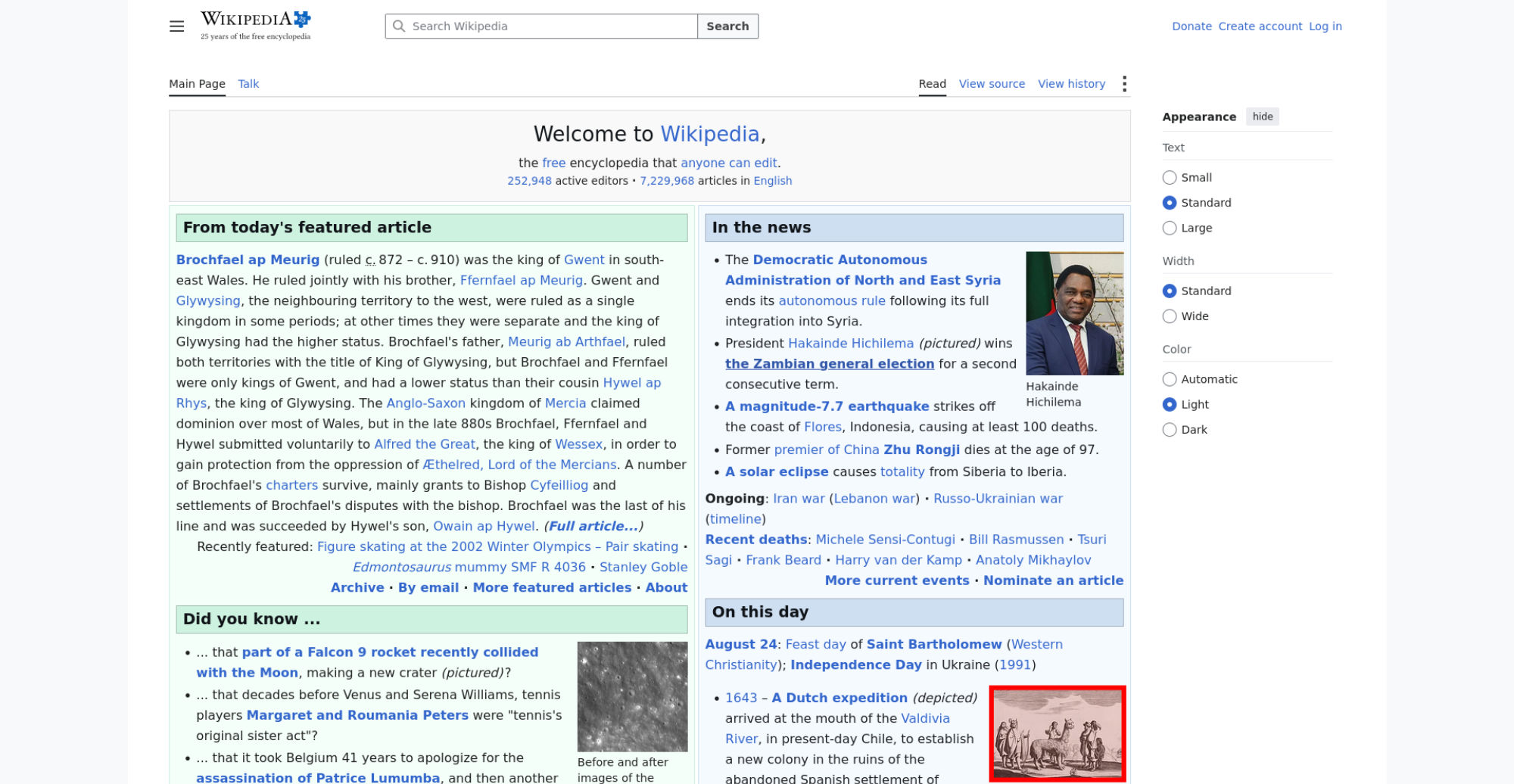Open the Donate link
The width and height of the screenshot is (1514, 784).
[x=1192, y=26]
